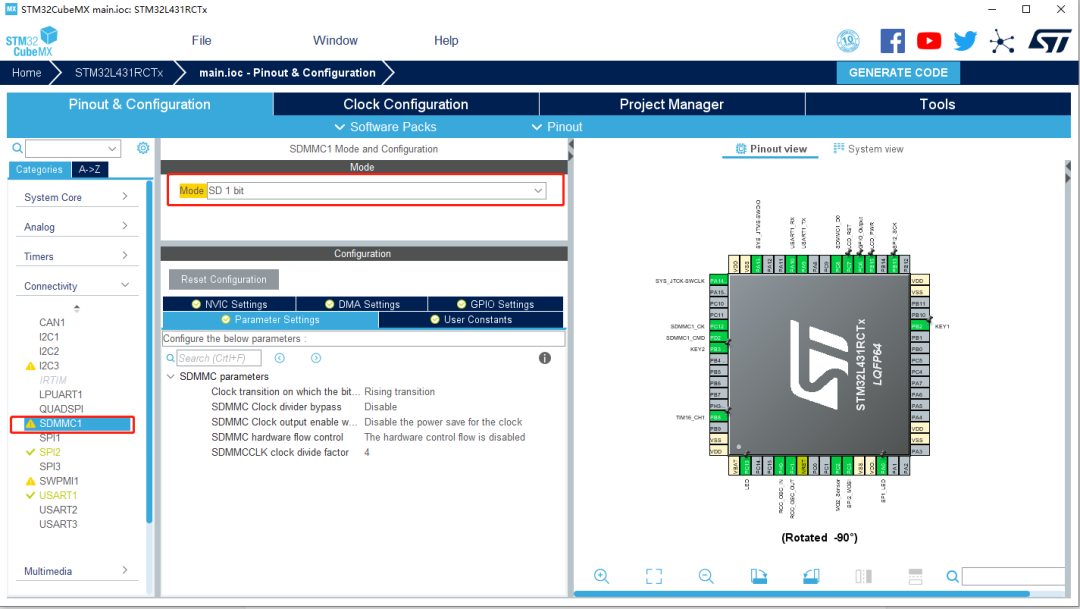Click the pin search input field
Image resolution: width=1080 pixels, height=609 pixels.
1013,577
